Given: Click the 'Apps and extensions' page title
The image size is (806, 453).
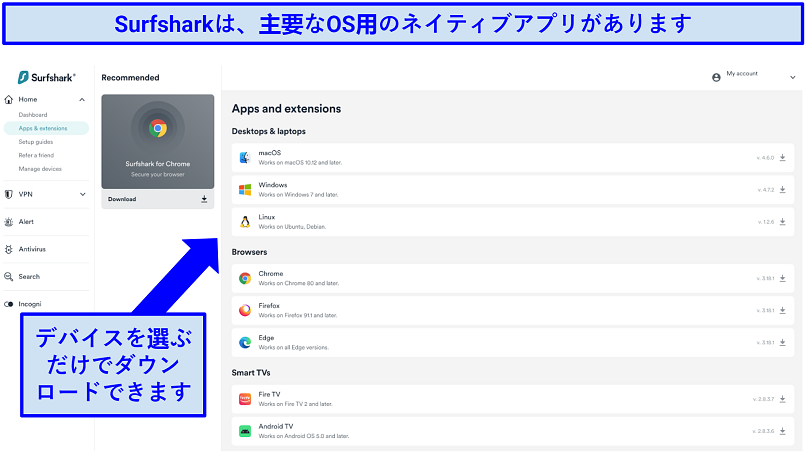Looking at the screenshot, I should point(286,108).
